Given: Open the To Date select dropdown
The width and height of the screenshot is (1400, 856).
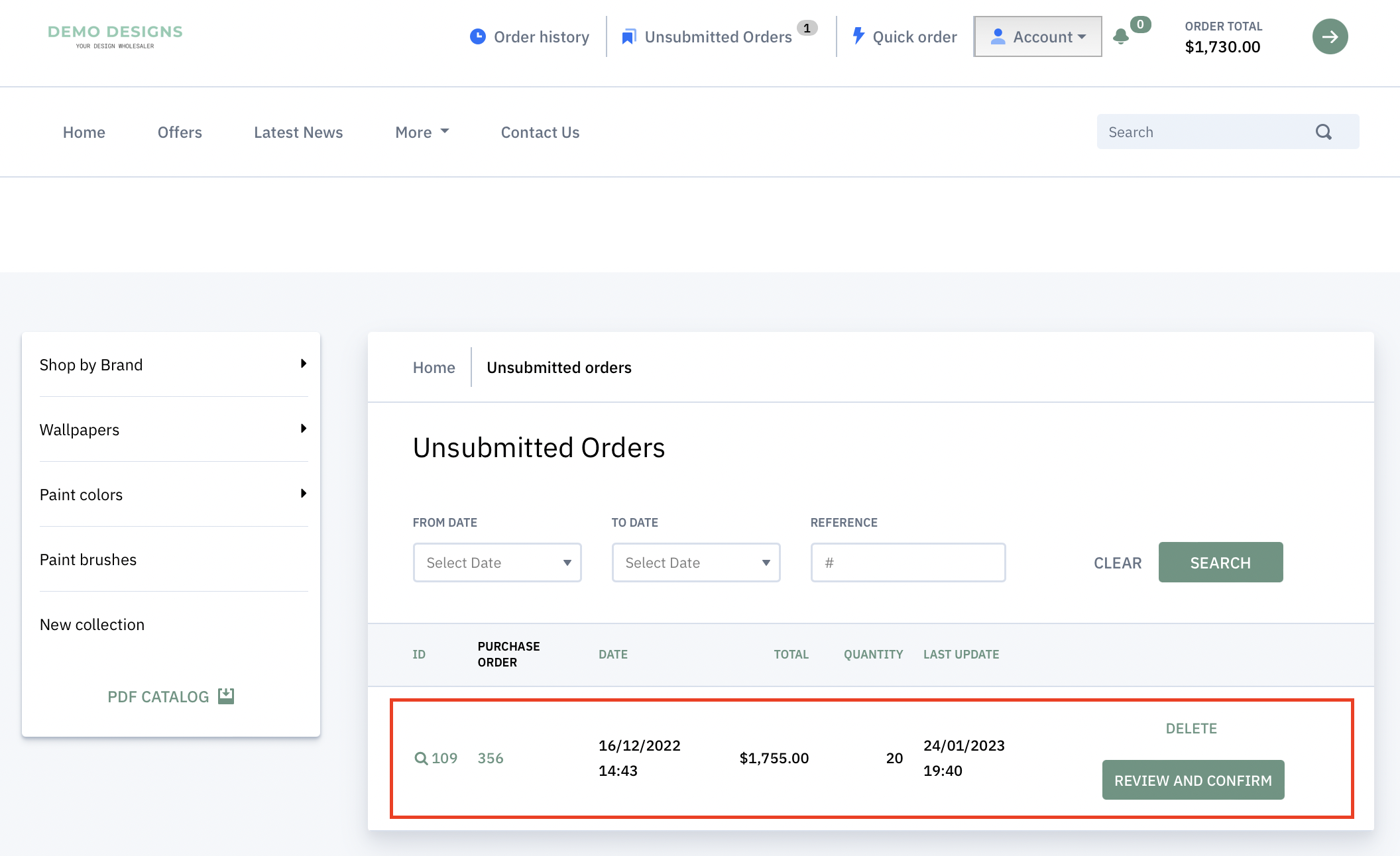Looking at the screenshot, I should (695, 562).
